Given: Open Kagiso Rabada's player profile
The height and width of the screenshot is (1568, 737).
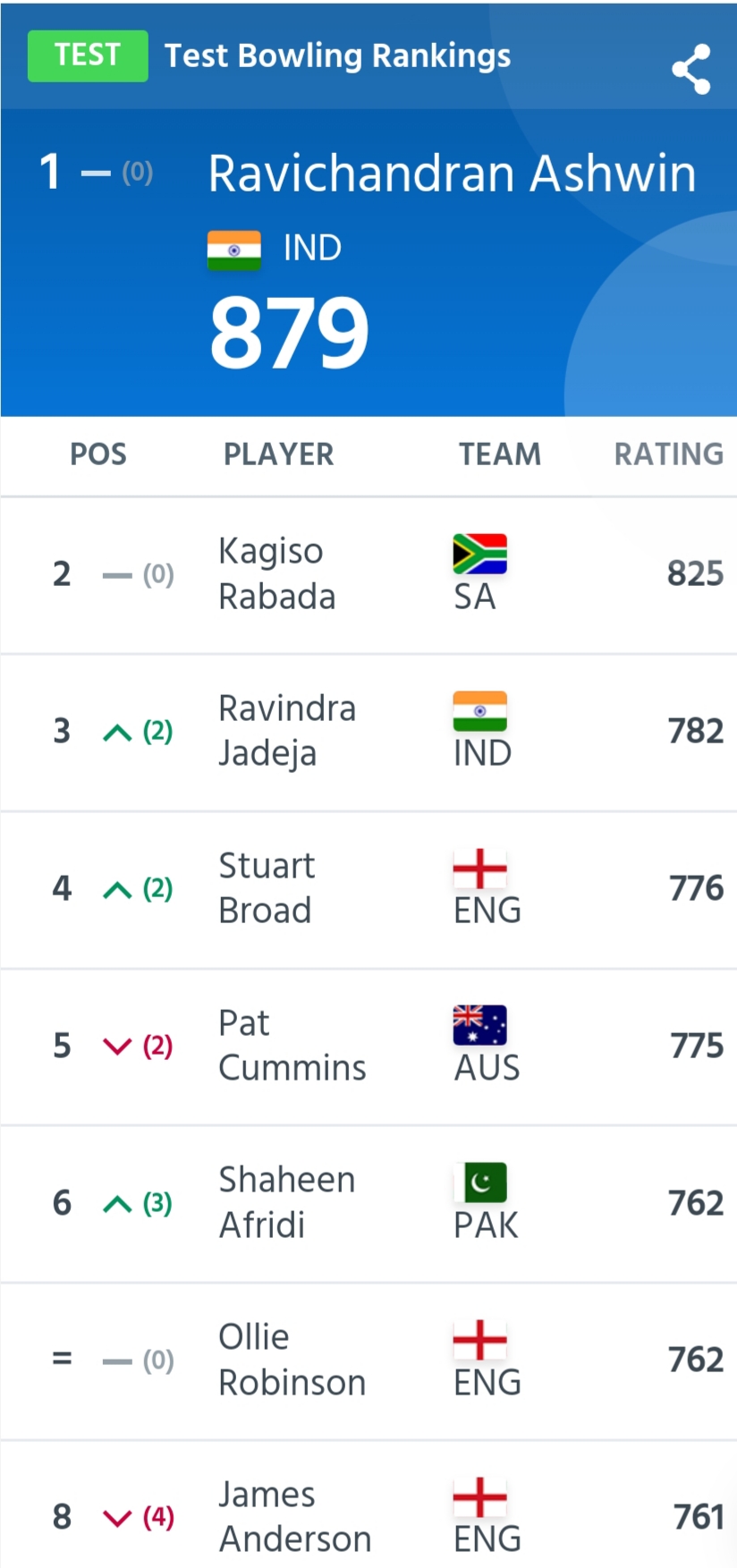Looking at the screenshot, I should click(x=277, y=573).
